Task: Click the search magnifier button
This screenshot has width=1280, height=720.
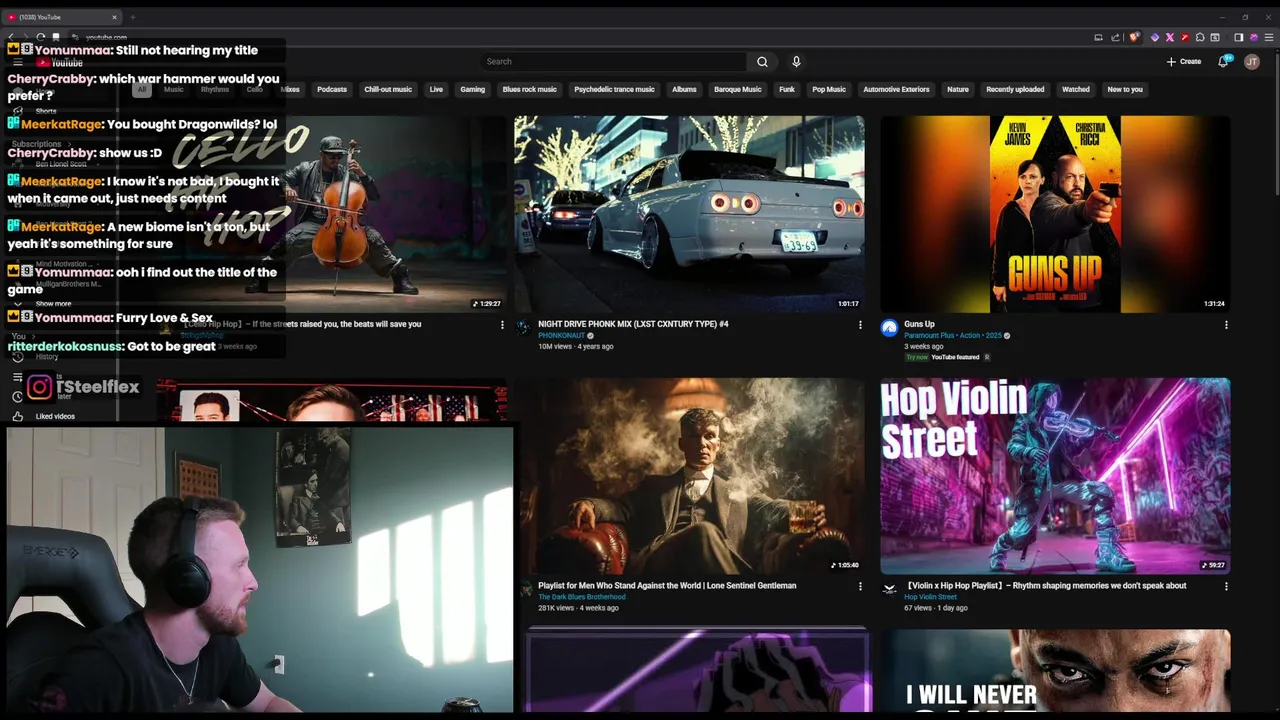Action: click(x=762, y=61)
